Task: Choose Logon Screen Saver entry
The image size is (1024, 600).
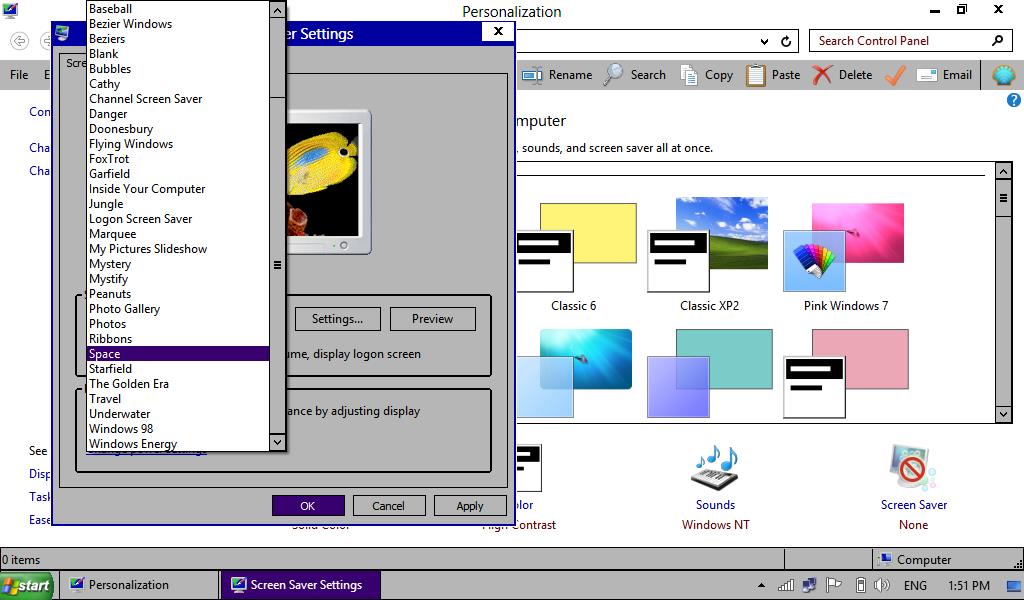Action: pyautogui.click(x=178, y=219)
